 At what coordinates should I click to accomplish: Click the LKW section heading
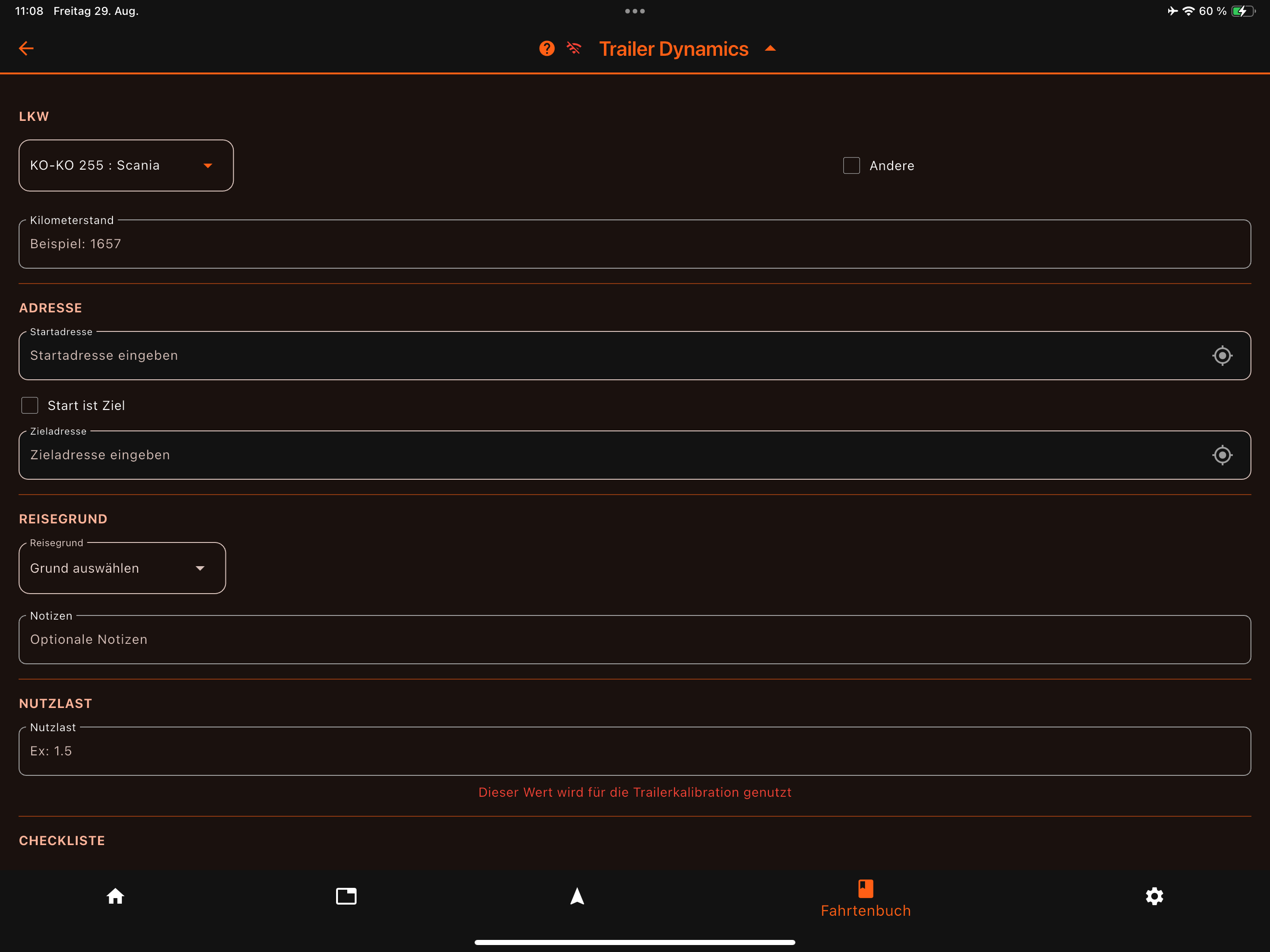coord(34,117)
